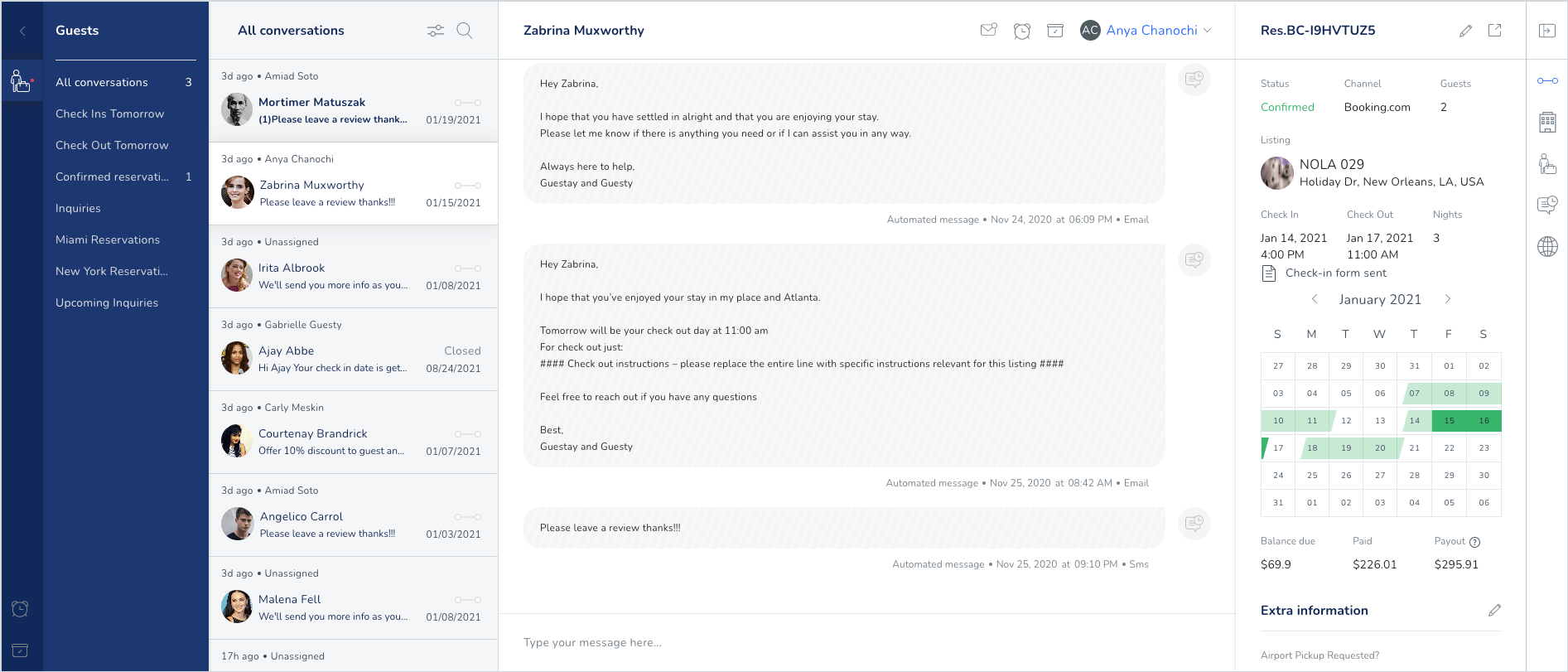The height and width of the screenshot is (672, 1568).
Task: Go to previous month in calendar
Action: click(1315, 299)
